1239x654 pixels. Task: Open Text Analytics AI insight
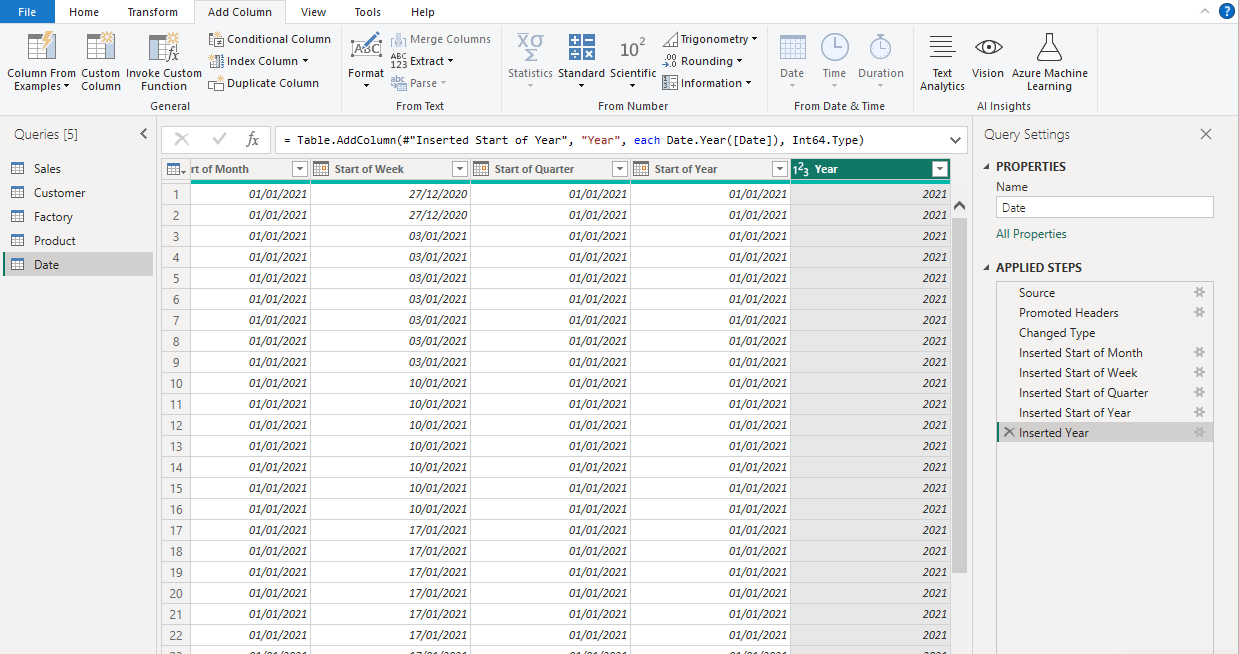coord(942,62)
